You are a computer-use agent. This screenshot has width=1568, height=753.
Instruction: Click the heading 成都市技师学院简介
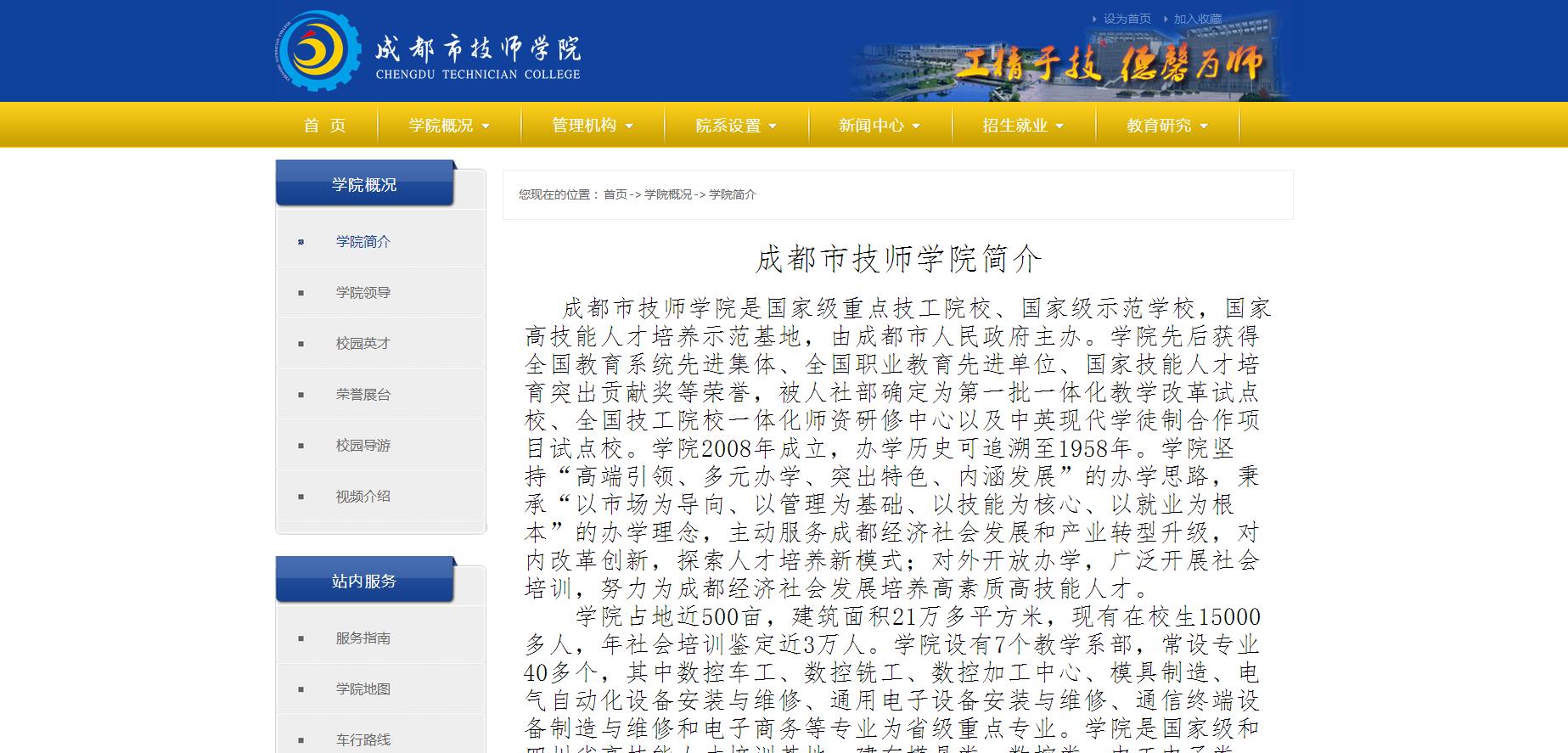(898, 259)
